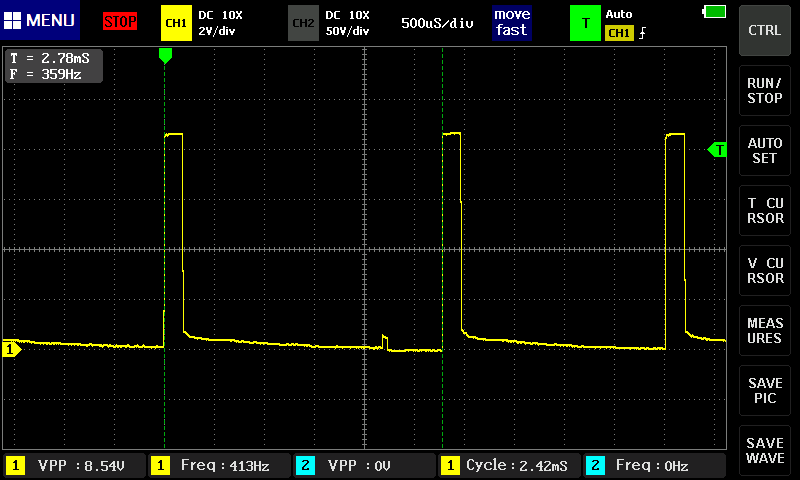Select Auto trigger mode label
The width and height of the screenshot is (800, 480).
619,14
